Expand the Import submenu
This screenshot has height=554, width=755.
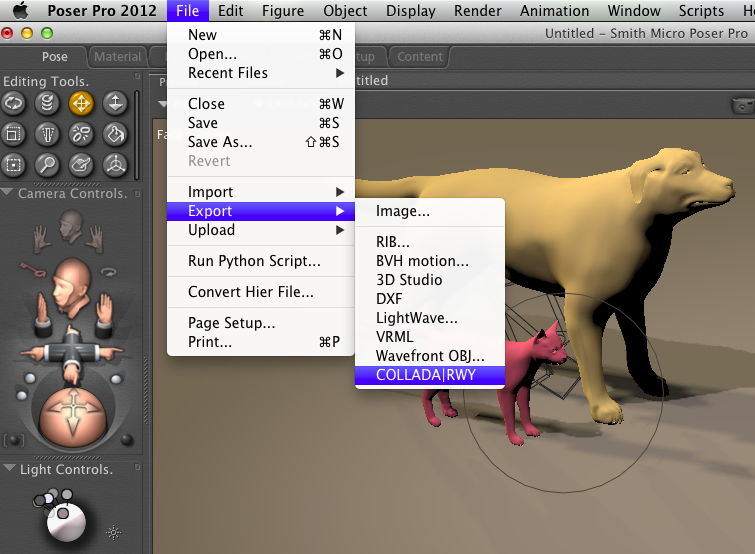[261, 192]
